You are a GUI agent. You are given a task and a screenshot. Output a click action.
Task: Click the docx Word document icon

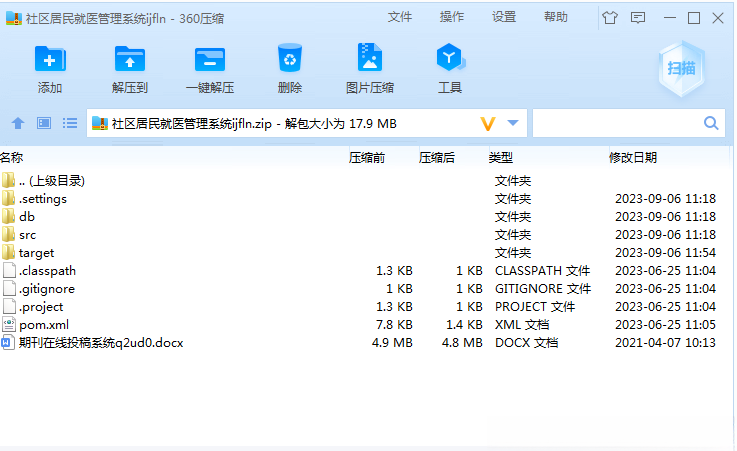(8, 342)
